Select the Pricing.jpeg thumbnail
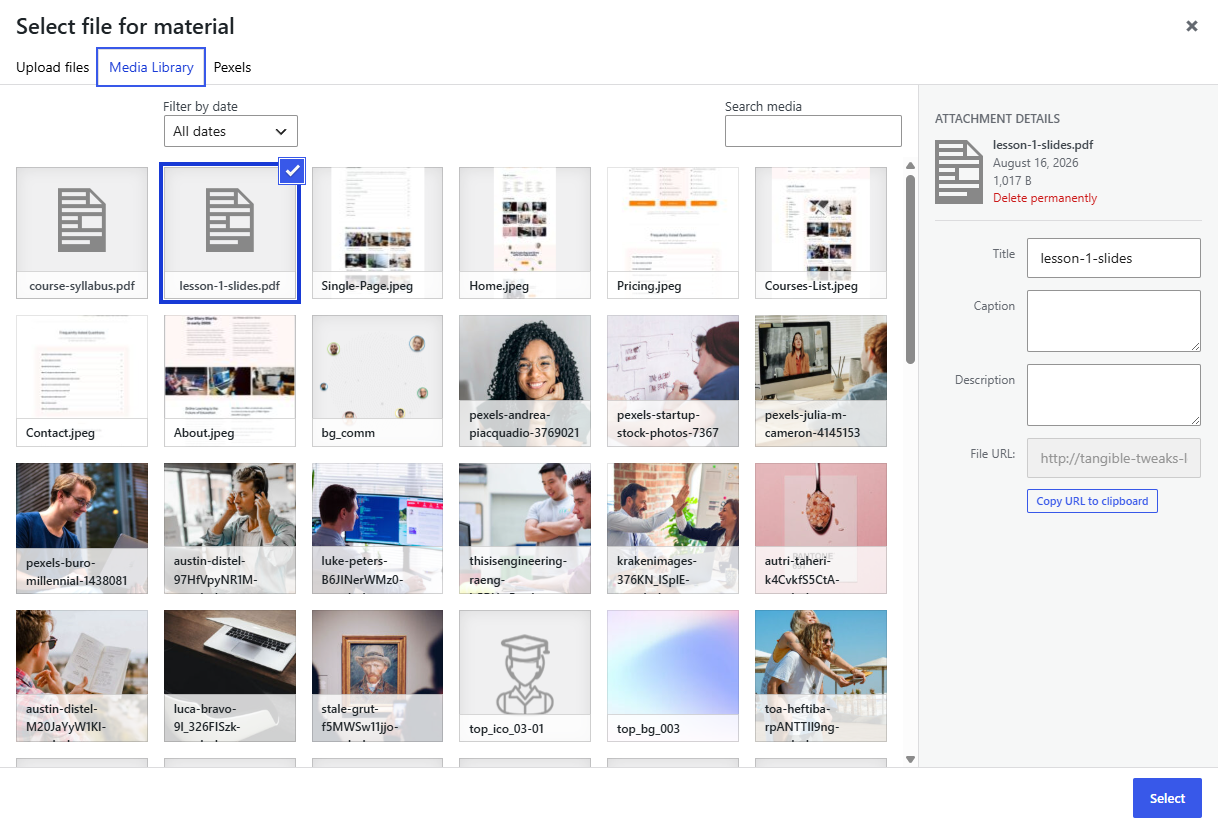Screen dimensions: 1218x828 673,233
